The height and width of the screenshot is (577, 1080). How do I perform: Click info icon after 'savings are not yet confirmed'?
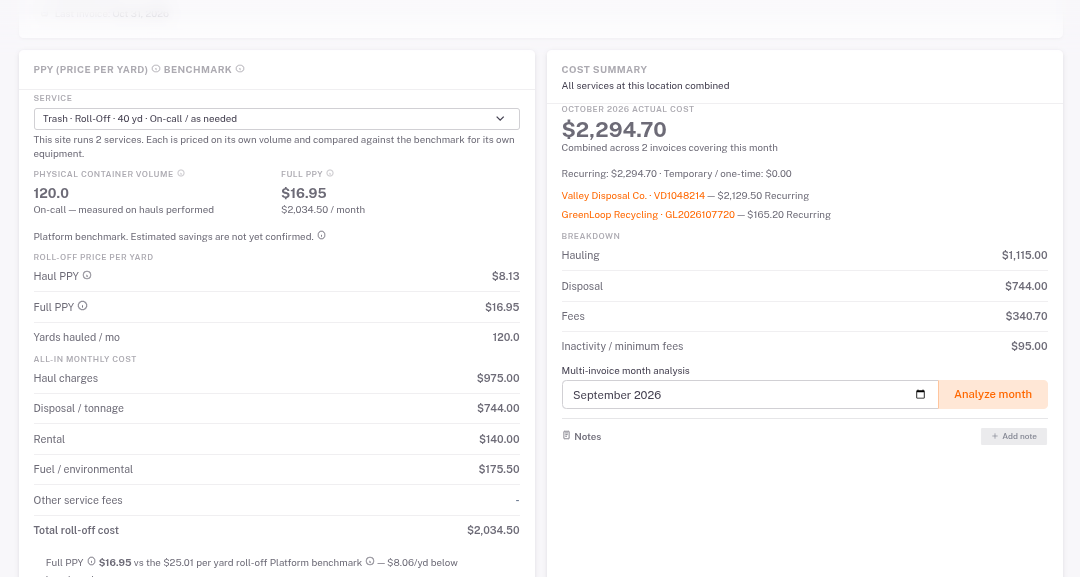[x=321, y=235]
